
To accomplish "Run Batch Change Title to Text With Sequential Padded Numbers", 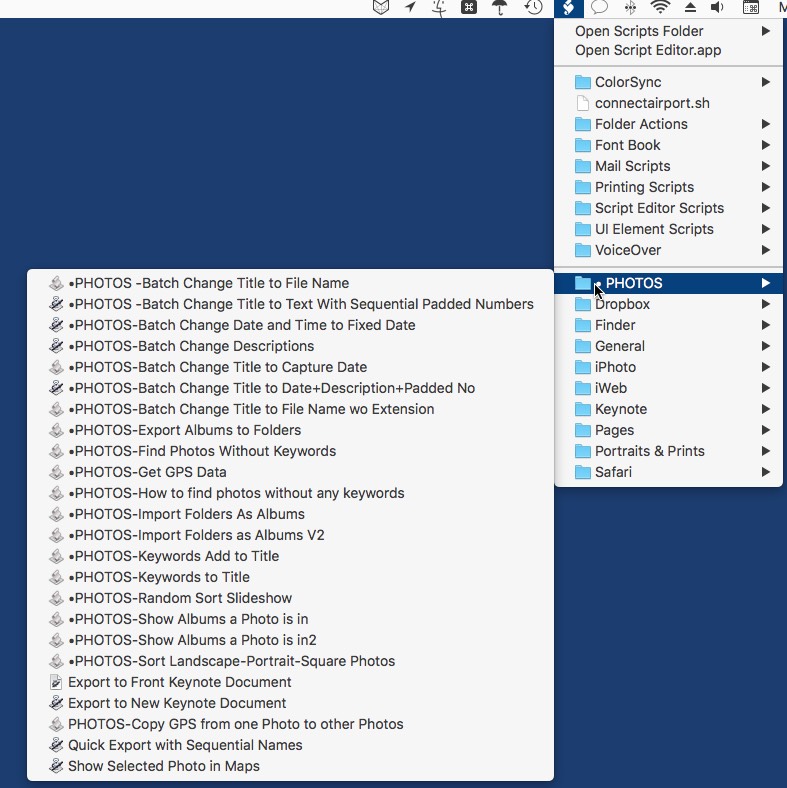I will pos(290,304).
